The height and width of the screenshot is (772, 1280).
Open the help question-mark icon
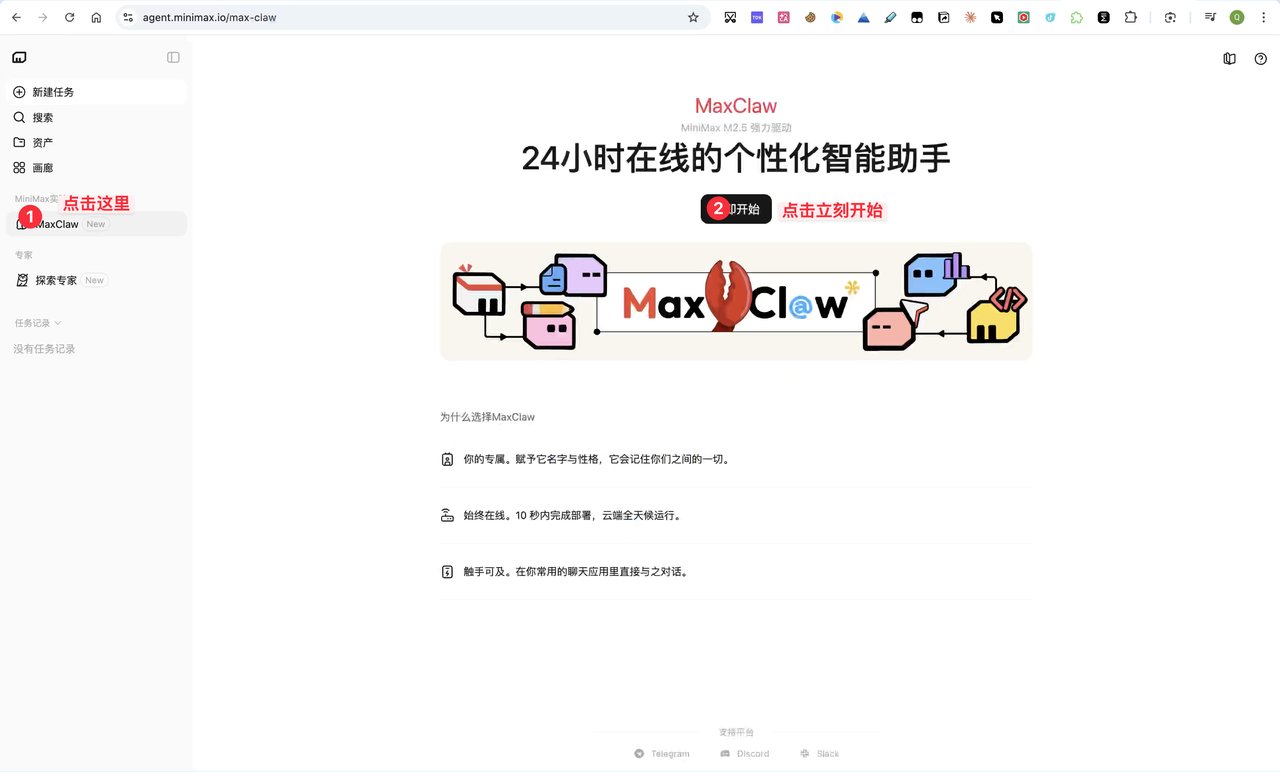point(1260,59)
